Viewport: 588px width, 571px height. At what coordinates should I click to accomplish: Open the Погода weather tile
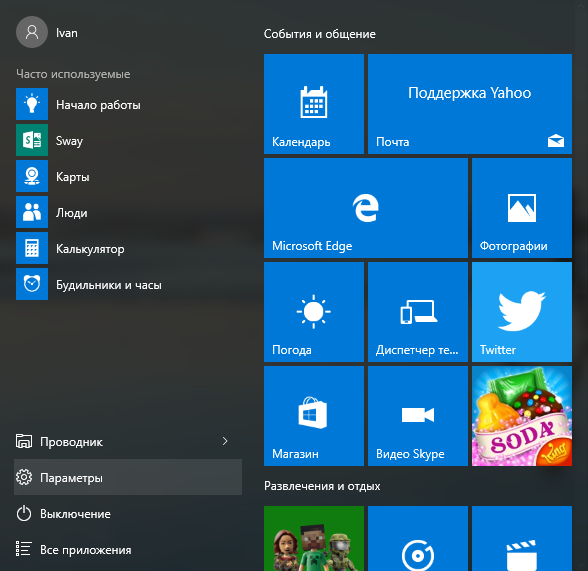pos(314,312)
